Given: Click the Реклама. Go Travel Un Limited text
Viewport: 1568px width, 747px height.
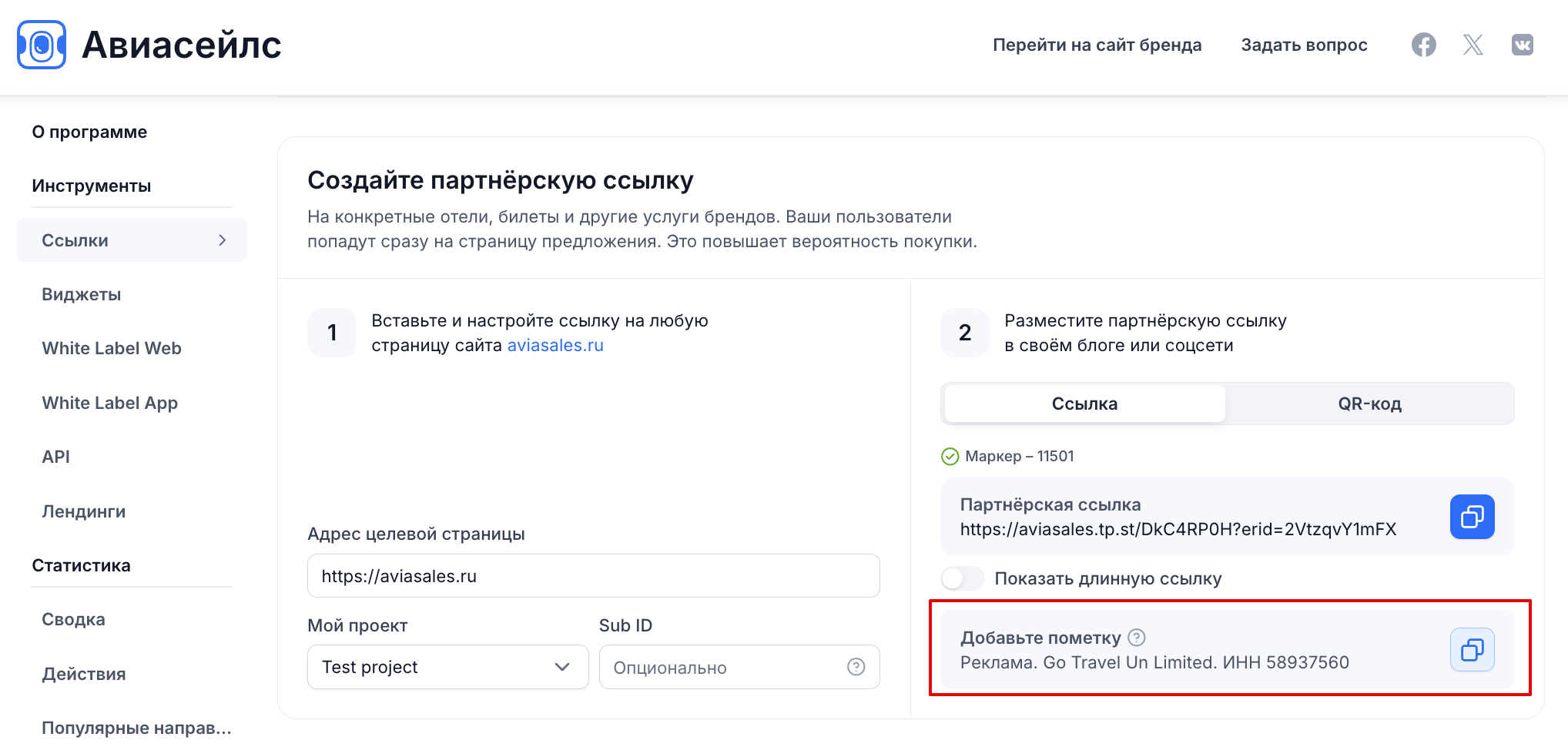Looking at the screenshot, I should 1154,662.
